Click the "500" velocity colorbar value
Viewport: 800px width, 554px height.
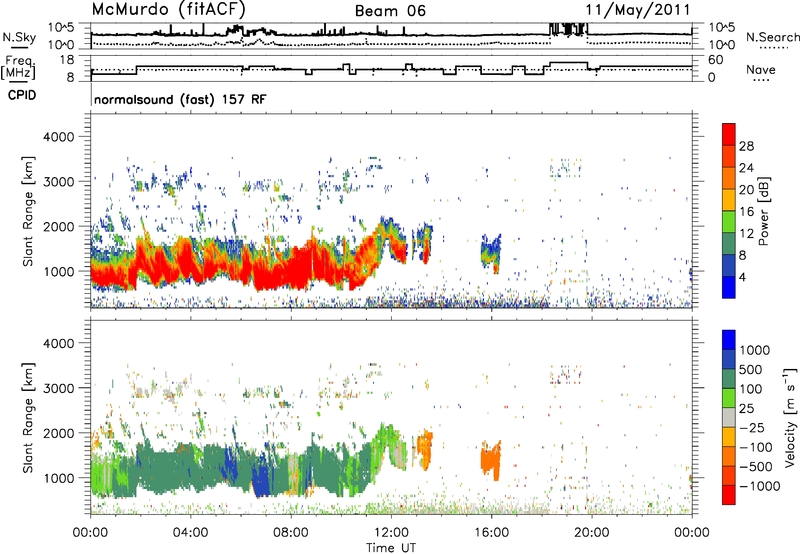pos(751,369)
